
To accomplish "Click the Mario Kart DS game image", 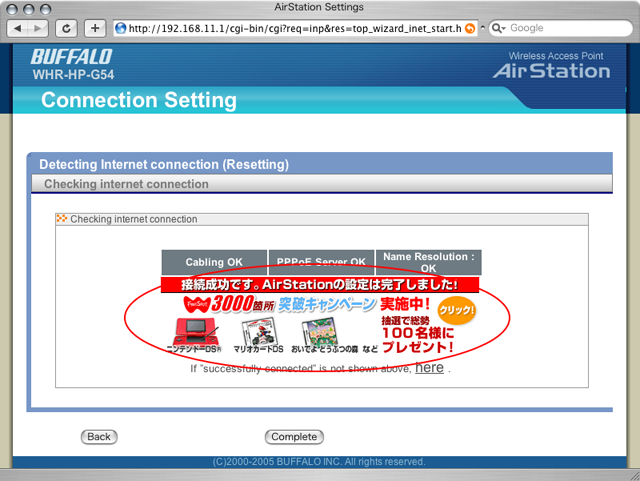I will [x=259, y=332].
